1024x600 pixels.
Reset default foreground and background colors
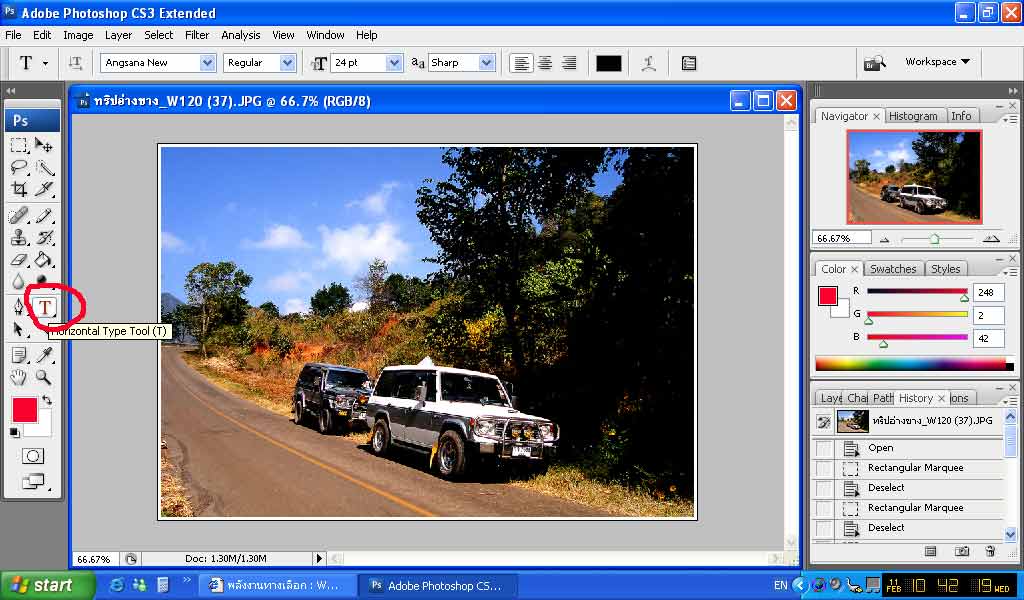[x=14, y=432]
